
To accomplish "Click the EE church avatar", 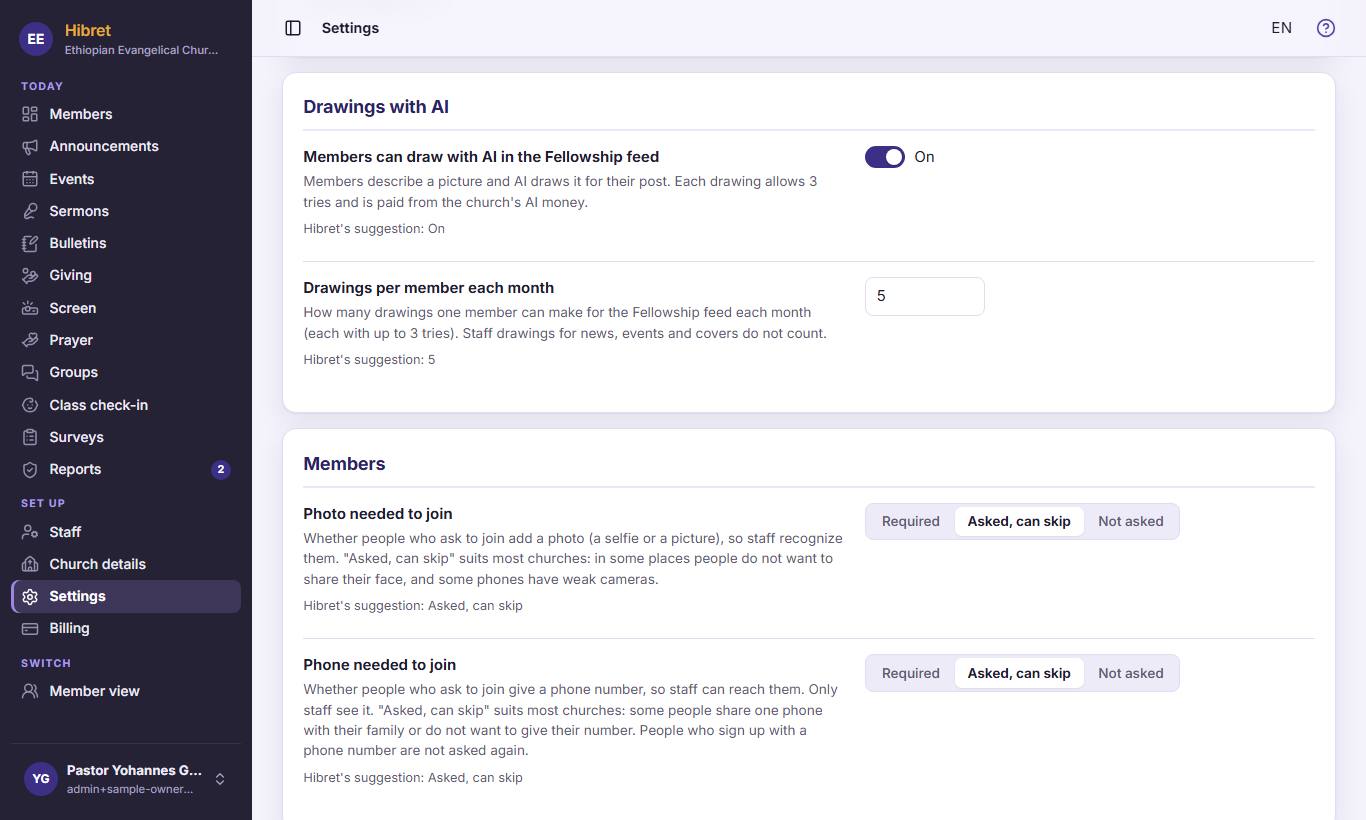I will tap(36, 39).
